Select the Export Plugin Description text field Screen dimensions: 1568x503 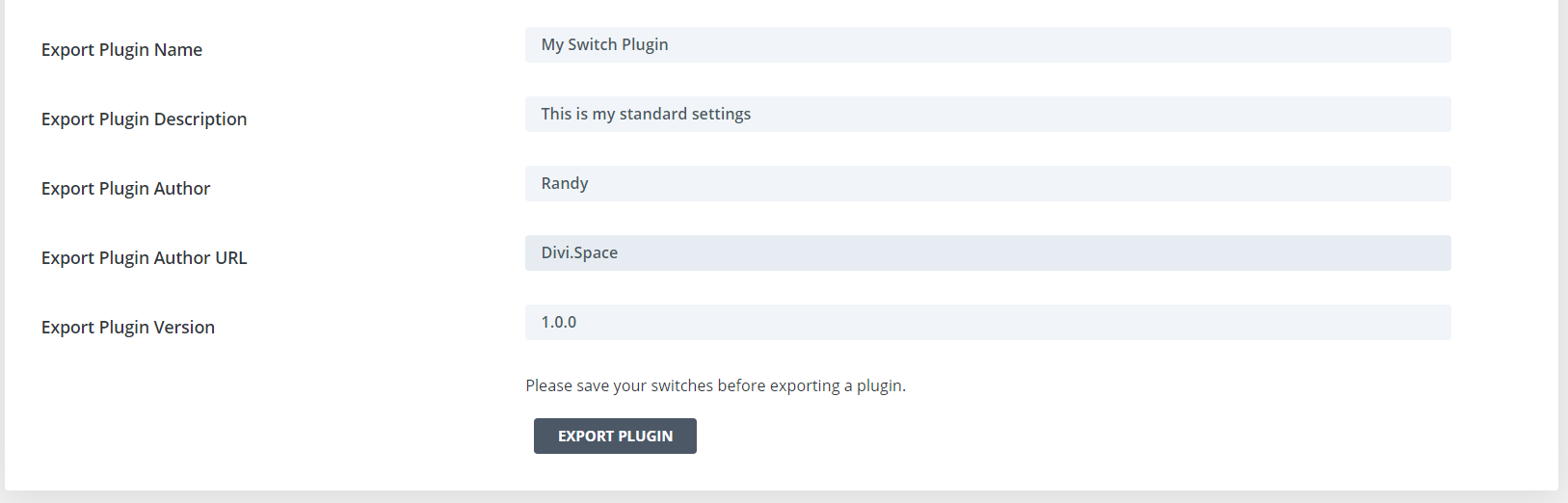[988, 114]
